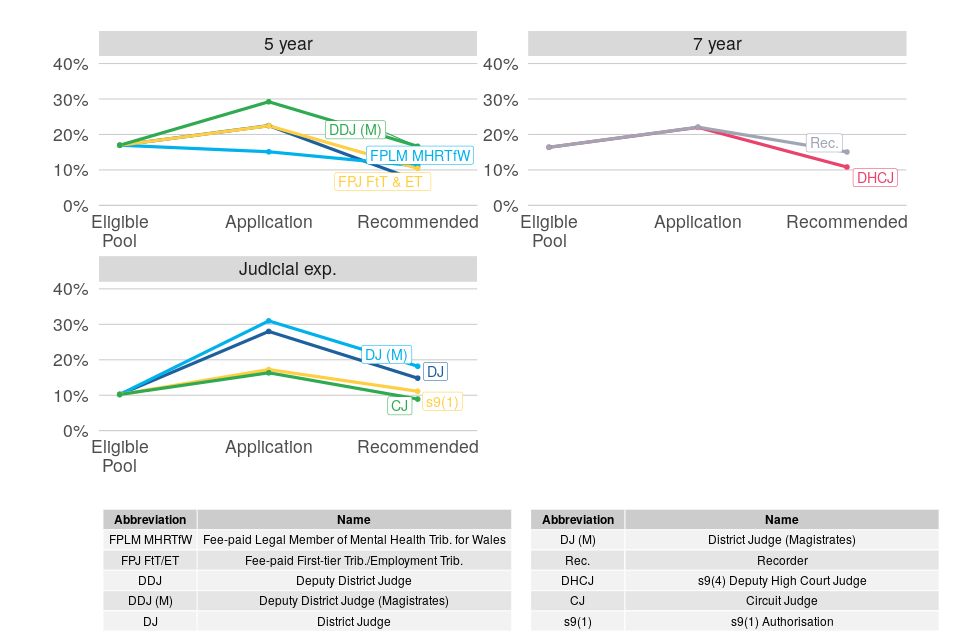Click the green CJ line label
Image resolution: width=960 pixels, height=640 pixels.
pos(399,406)
